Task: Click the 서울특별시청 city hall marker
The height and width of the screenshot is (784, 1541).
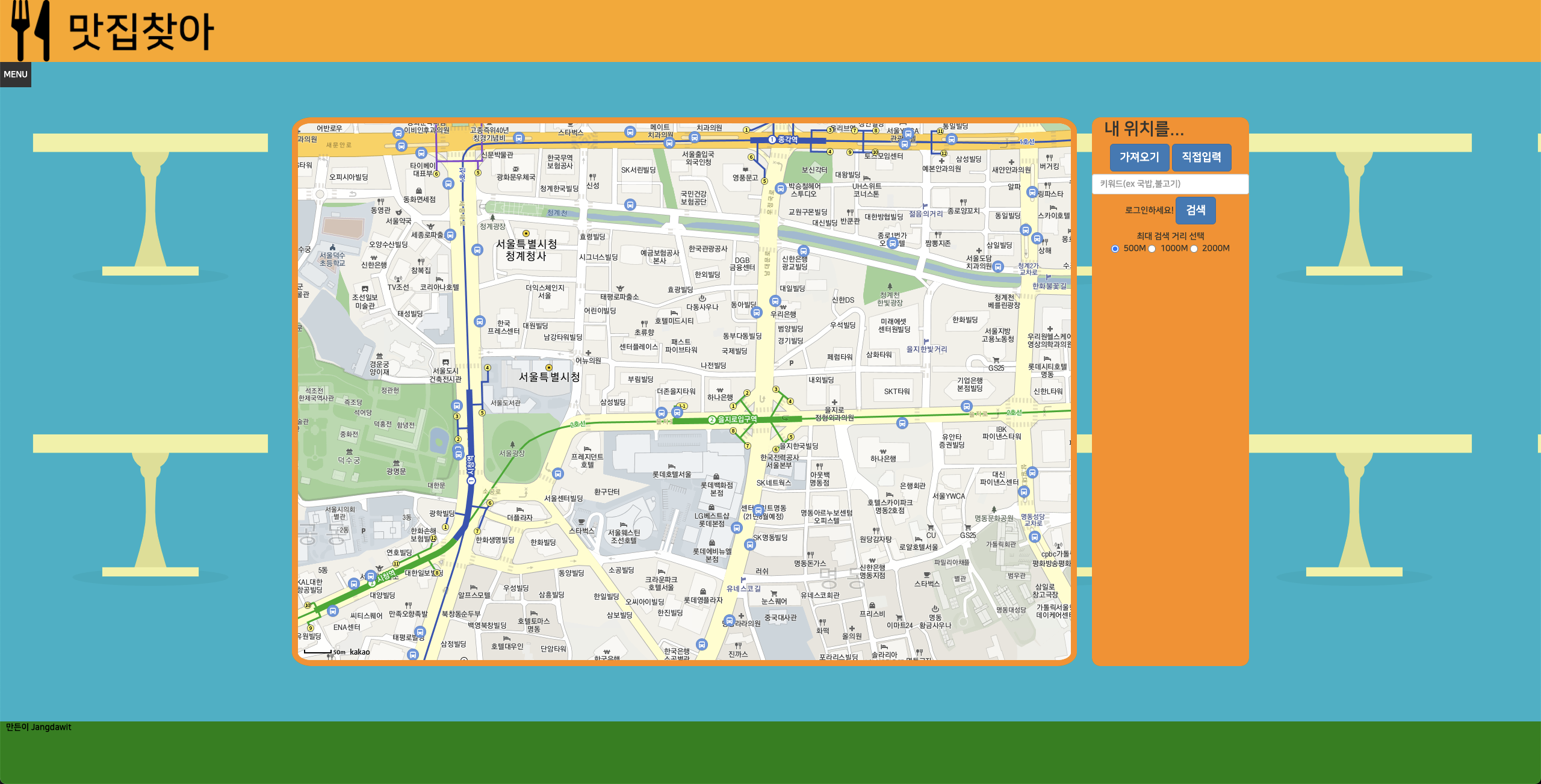Action: (548, 368)
